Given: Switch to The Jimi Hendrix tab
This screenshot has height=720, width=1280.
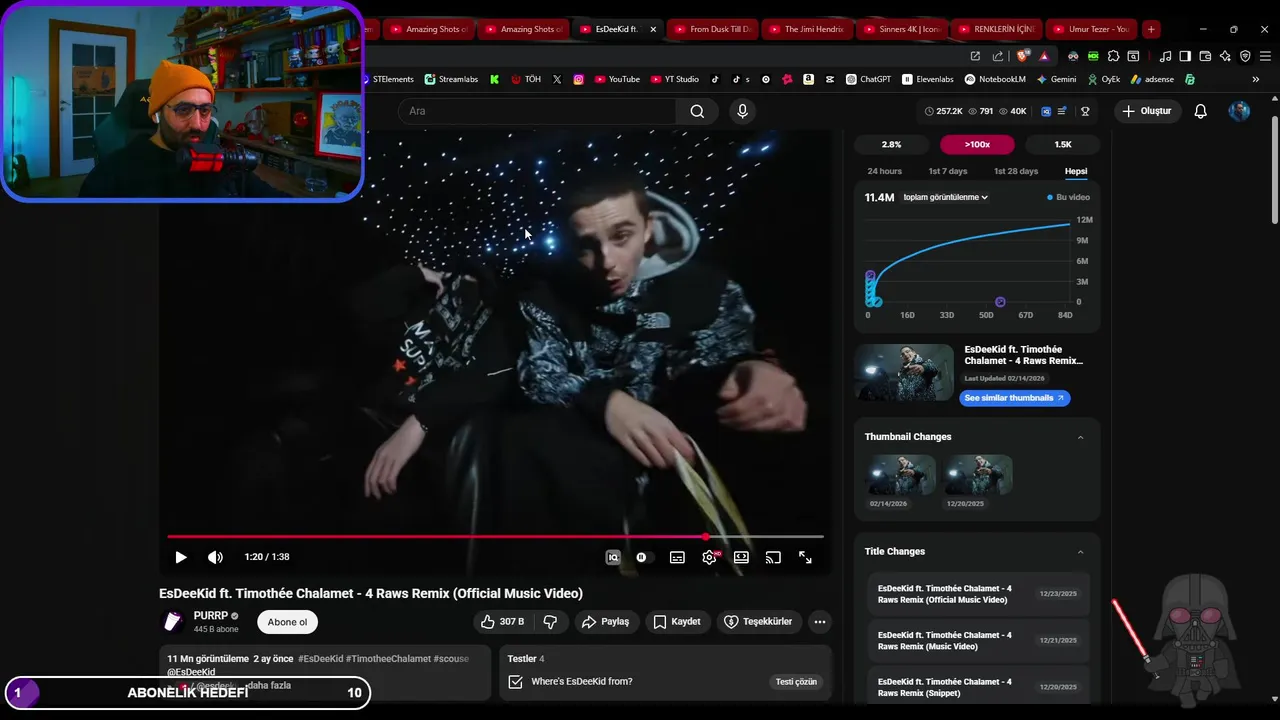Looking at the screenshot, I should pos(807,29).
